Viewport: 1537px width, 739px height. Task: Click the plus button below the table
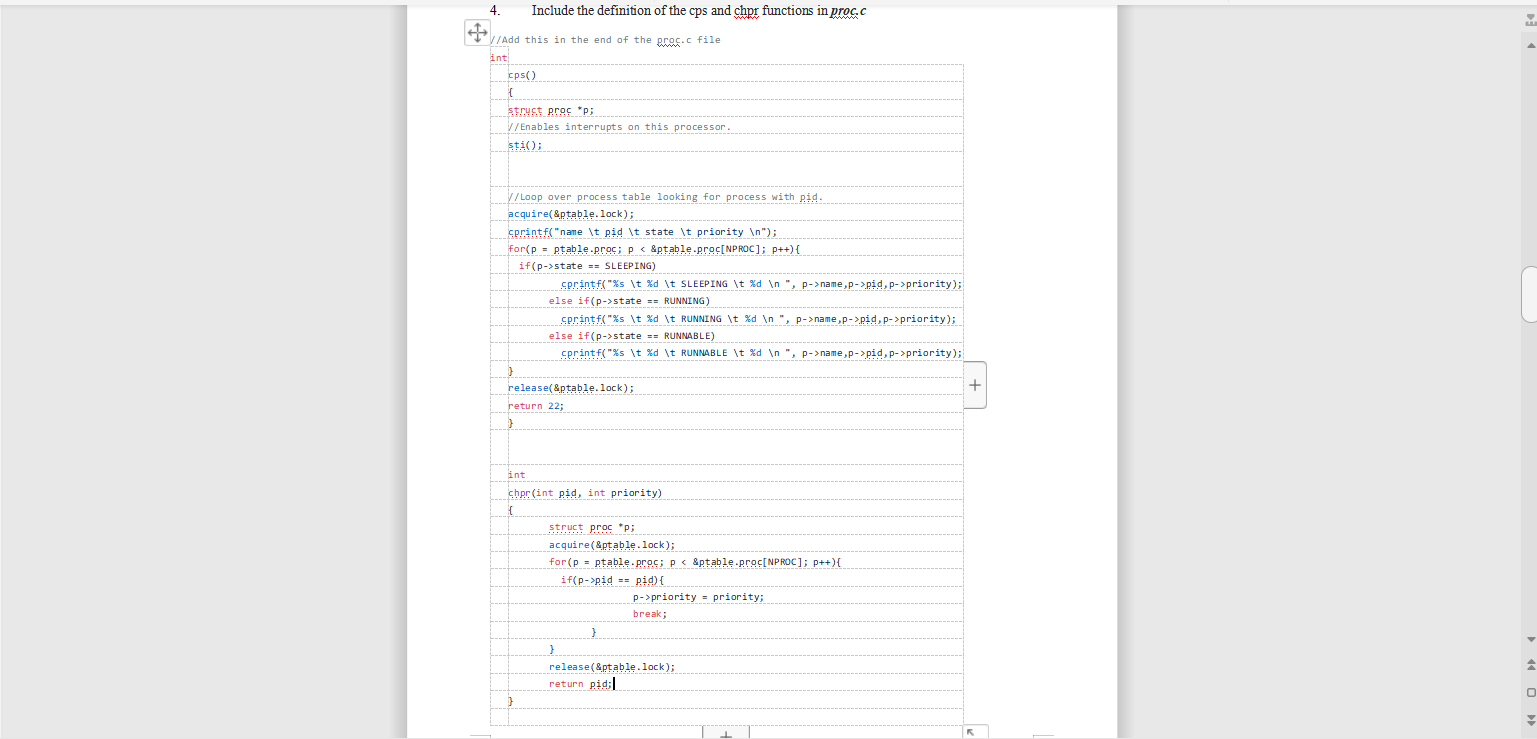[725, 733]
